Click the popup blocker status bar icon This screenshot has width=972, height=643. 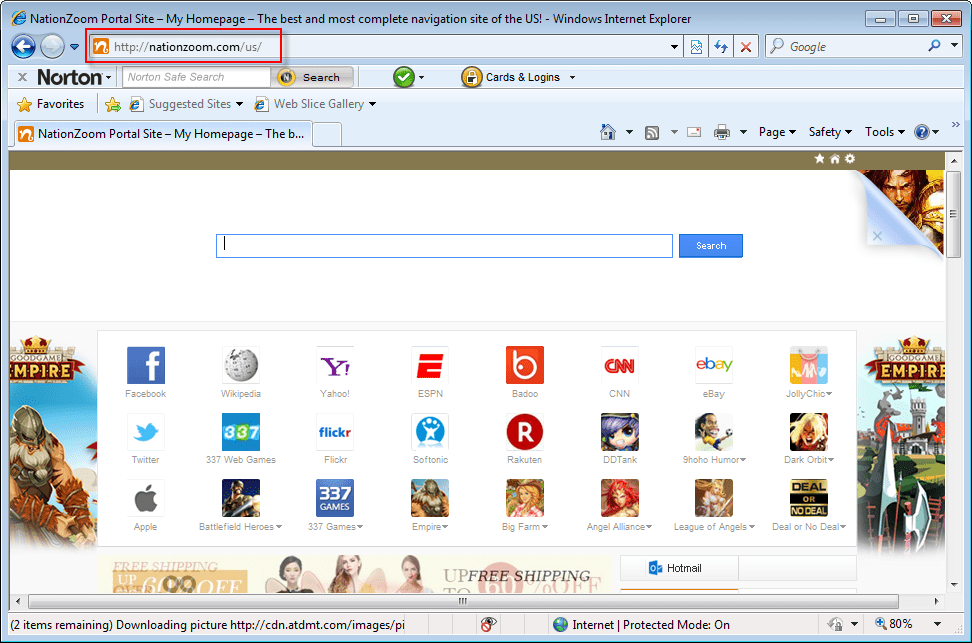click(x=488, y=624)
